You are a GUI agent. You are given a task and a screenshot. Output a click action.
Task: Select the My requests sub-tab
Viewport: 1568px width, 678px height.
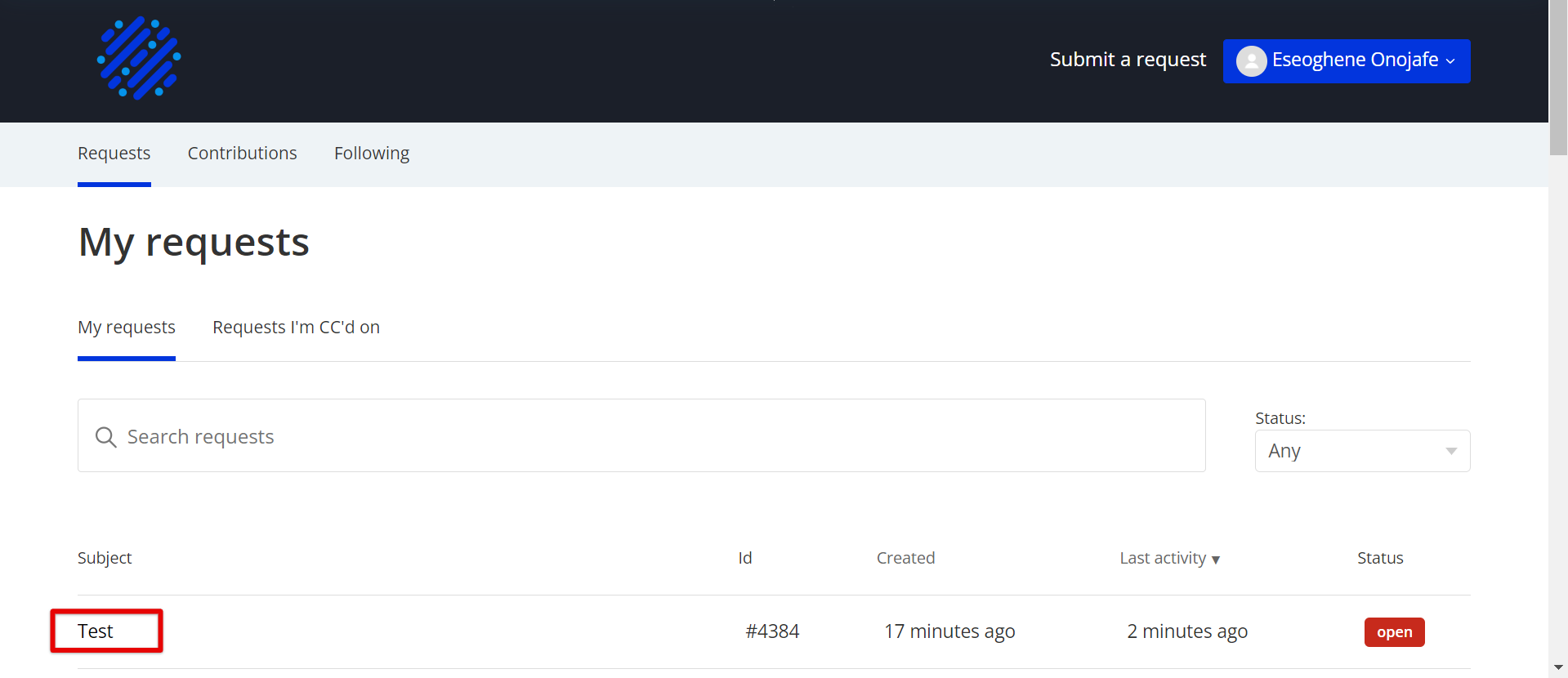pyautogui.click(x=127, y=328)
